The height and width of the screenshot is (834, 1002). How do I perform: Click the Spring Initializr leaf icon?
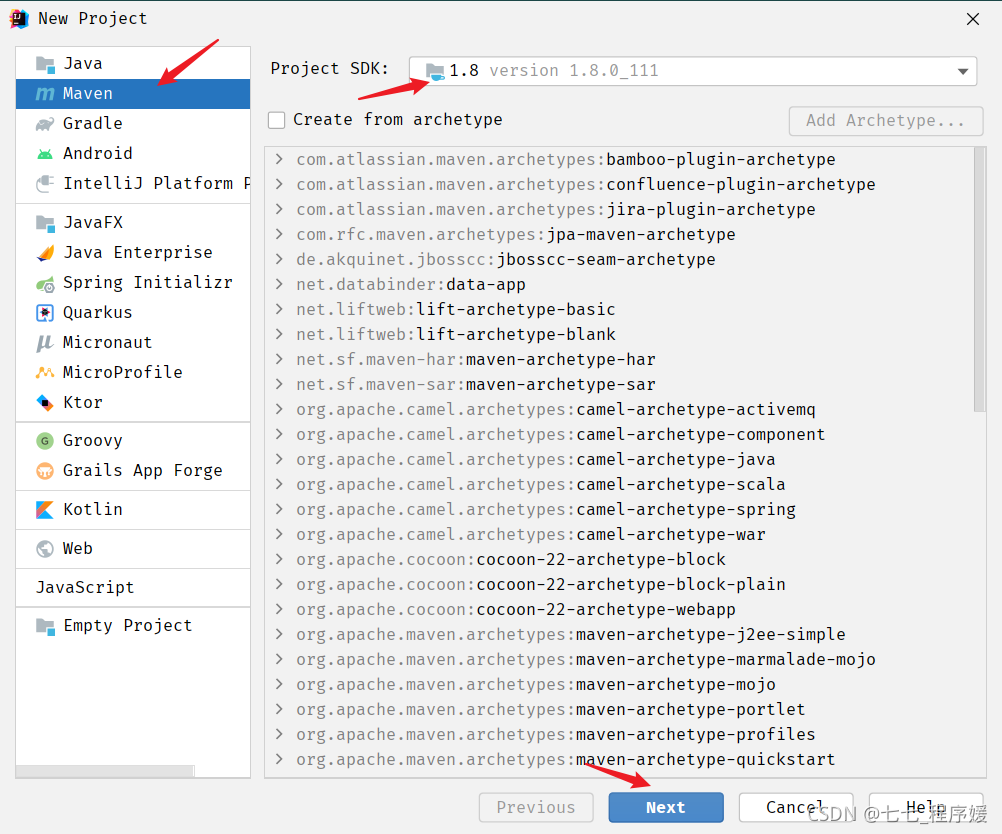point(45,283)
